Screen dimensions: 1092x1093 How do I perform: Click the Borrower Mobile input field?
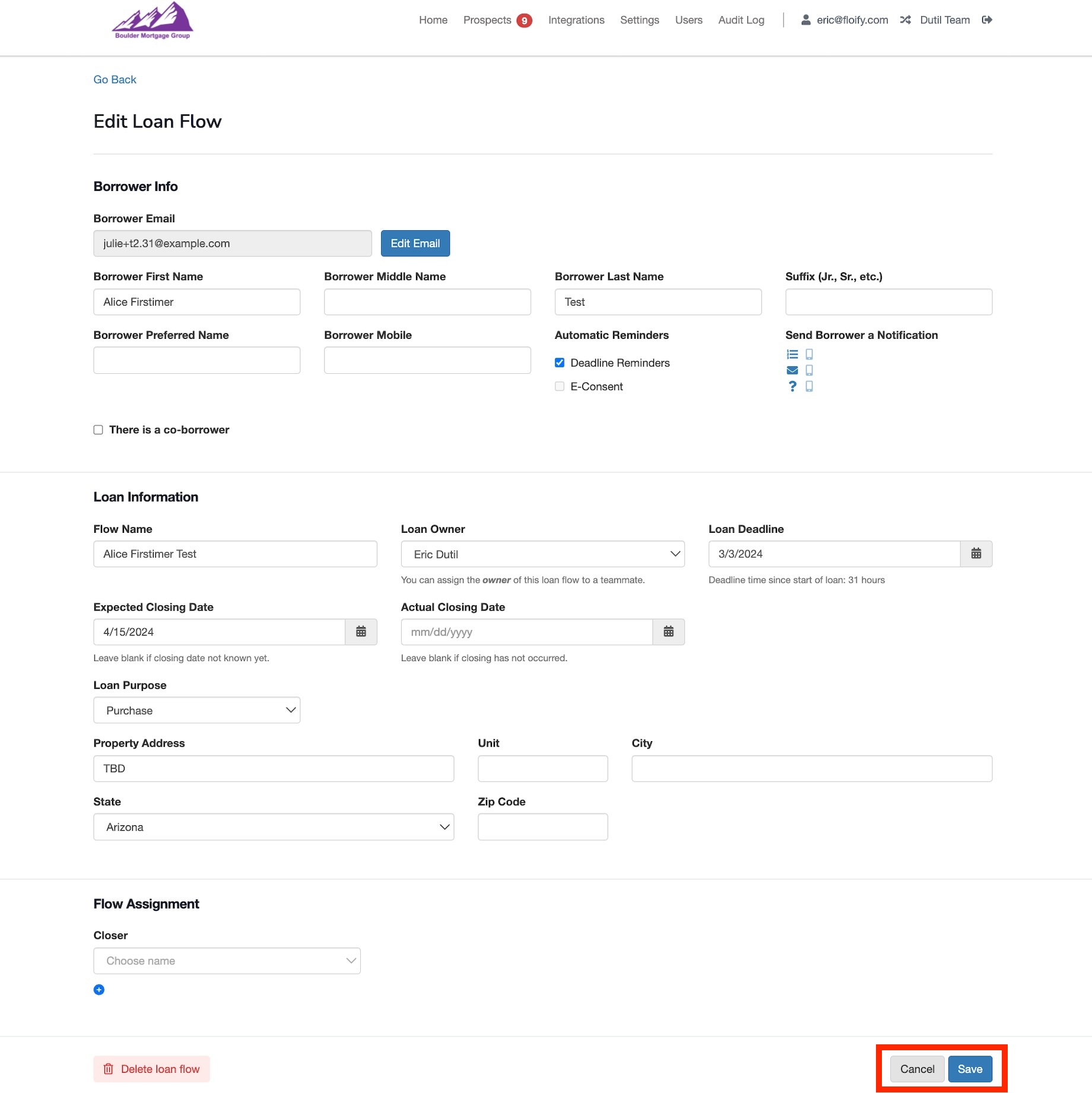pos(427,360)
